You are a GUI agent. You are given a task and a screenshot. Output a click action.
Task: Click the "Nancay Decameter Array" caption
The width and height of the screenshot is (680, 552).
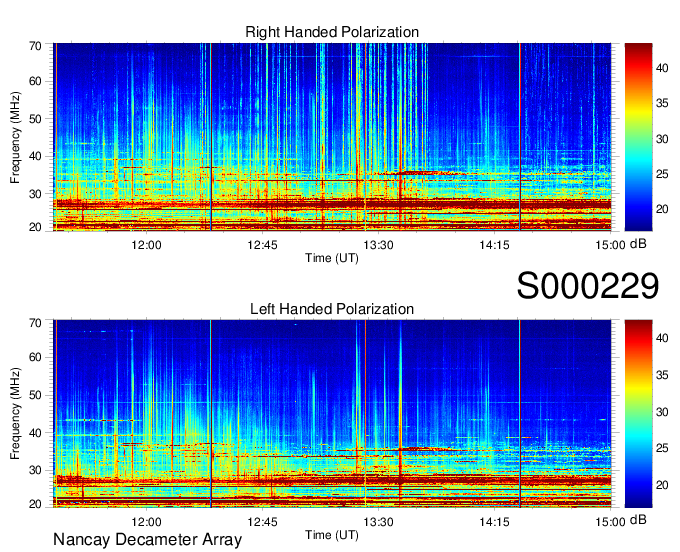(x=147, y=540)
